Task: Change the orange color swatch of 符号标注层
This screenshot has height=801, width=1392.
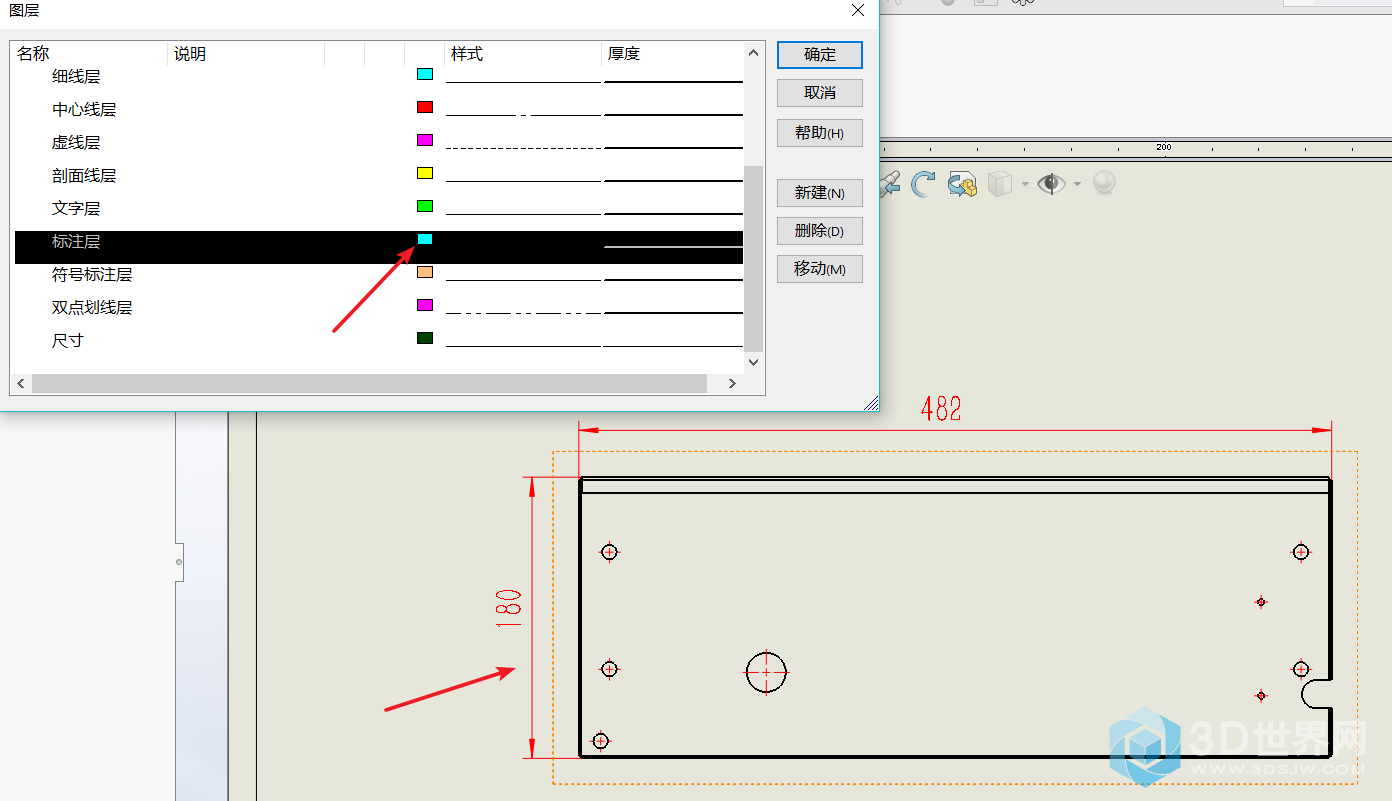Action: 425,272
